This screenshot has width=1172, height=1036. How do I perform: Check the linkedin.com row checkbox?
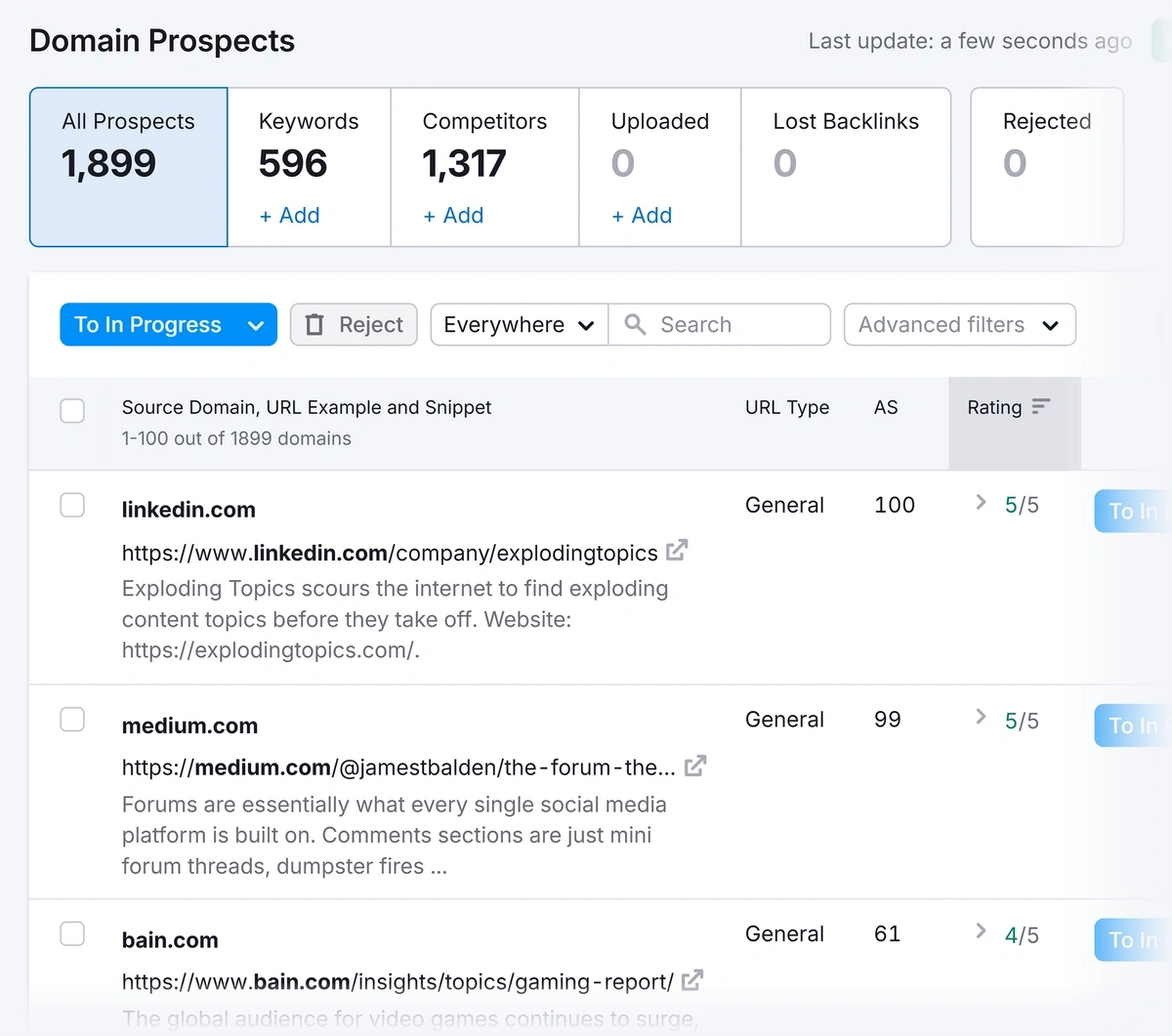click(72, 505)
